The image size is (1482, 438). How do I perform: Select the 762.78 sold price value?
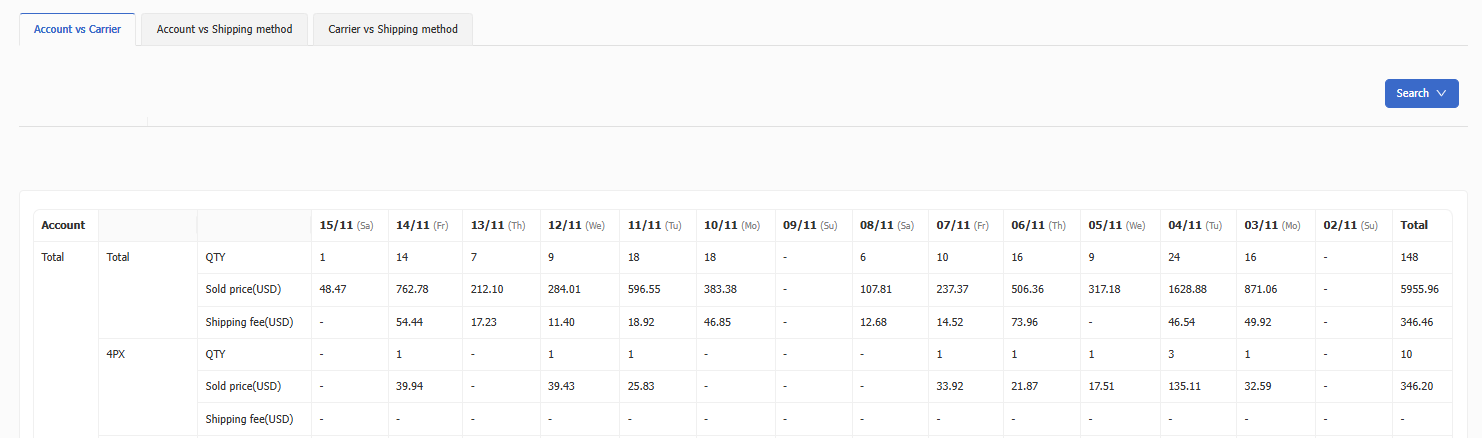[412, 290]
